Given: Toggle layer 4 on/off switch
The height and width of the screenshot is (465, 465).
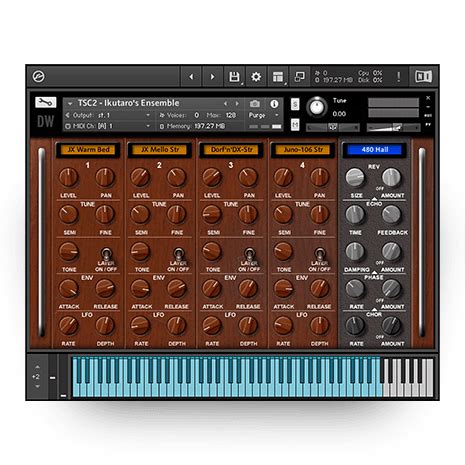Looking at the screenshot, I should pos(320,255).
